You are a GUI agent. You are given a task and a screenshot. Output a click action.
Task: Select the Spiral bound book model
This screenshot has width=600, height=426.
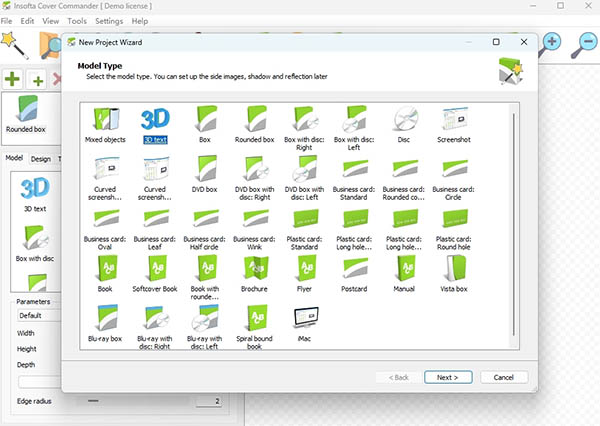point(254,326)
